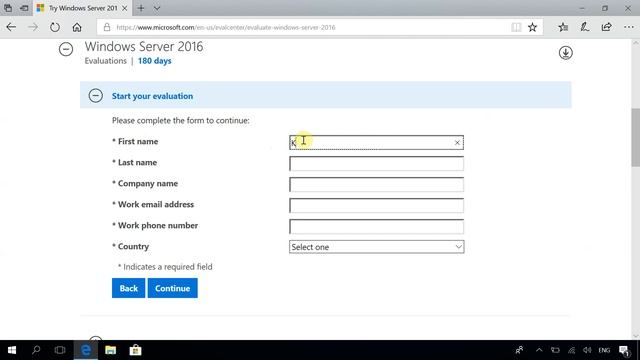
Task: Open the Start your evaluation heading
Action: coord(152,96)
